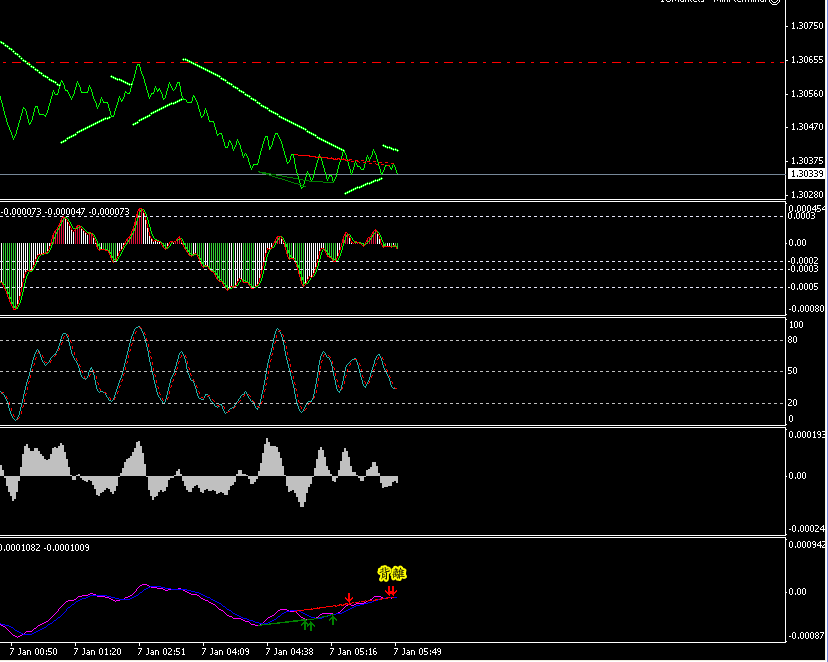Click the 7 Jan 05:16 time label
828x662 pixels.
tap(354, 652)
